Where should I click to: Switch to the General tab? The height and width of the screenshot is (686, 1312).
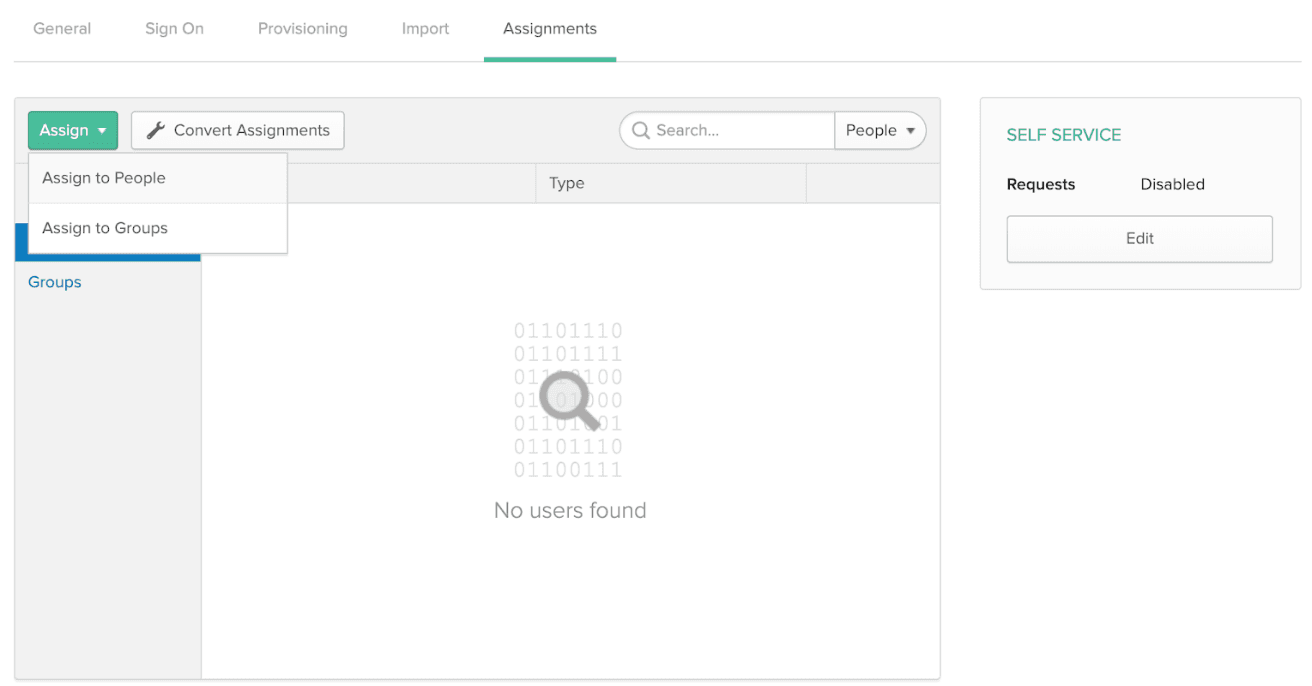click(62, 28)
